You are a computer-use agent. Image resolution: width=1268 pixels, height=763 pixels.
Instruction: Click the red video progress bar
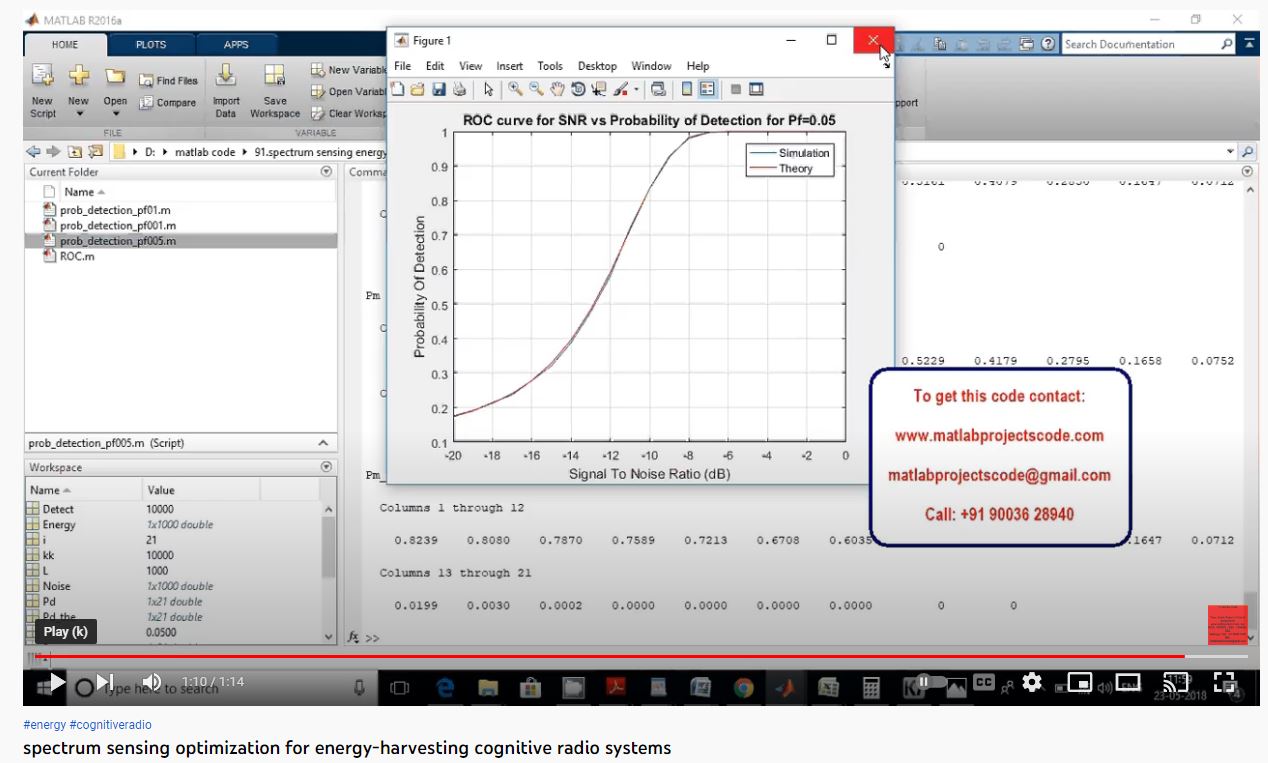[600, 656]
